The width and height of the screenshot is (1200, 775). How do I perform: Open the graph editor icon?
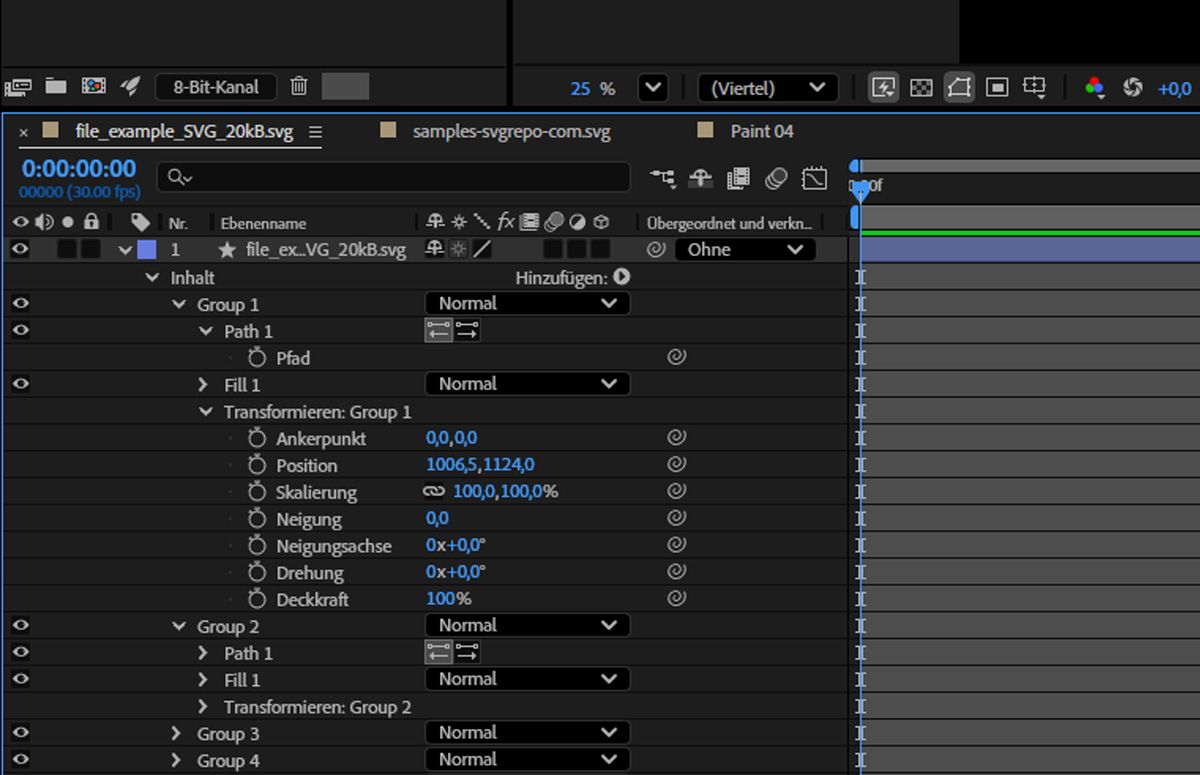815,178
